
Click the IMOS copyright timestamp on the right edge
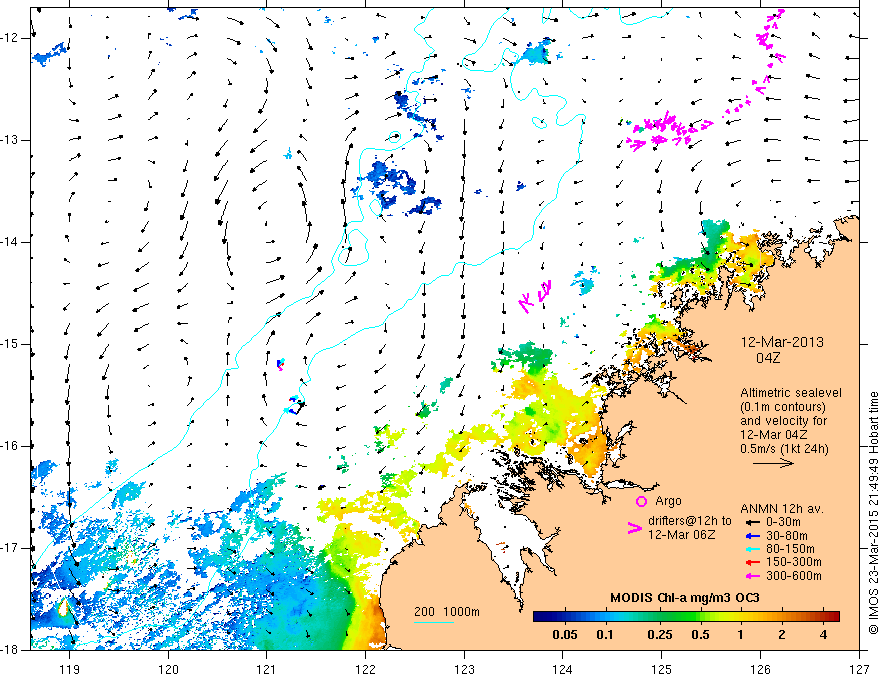coord(873,514)
